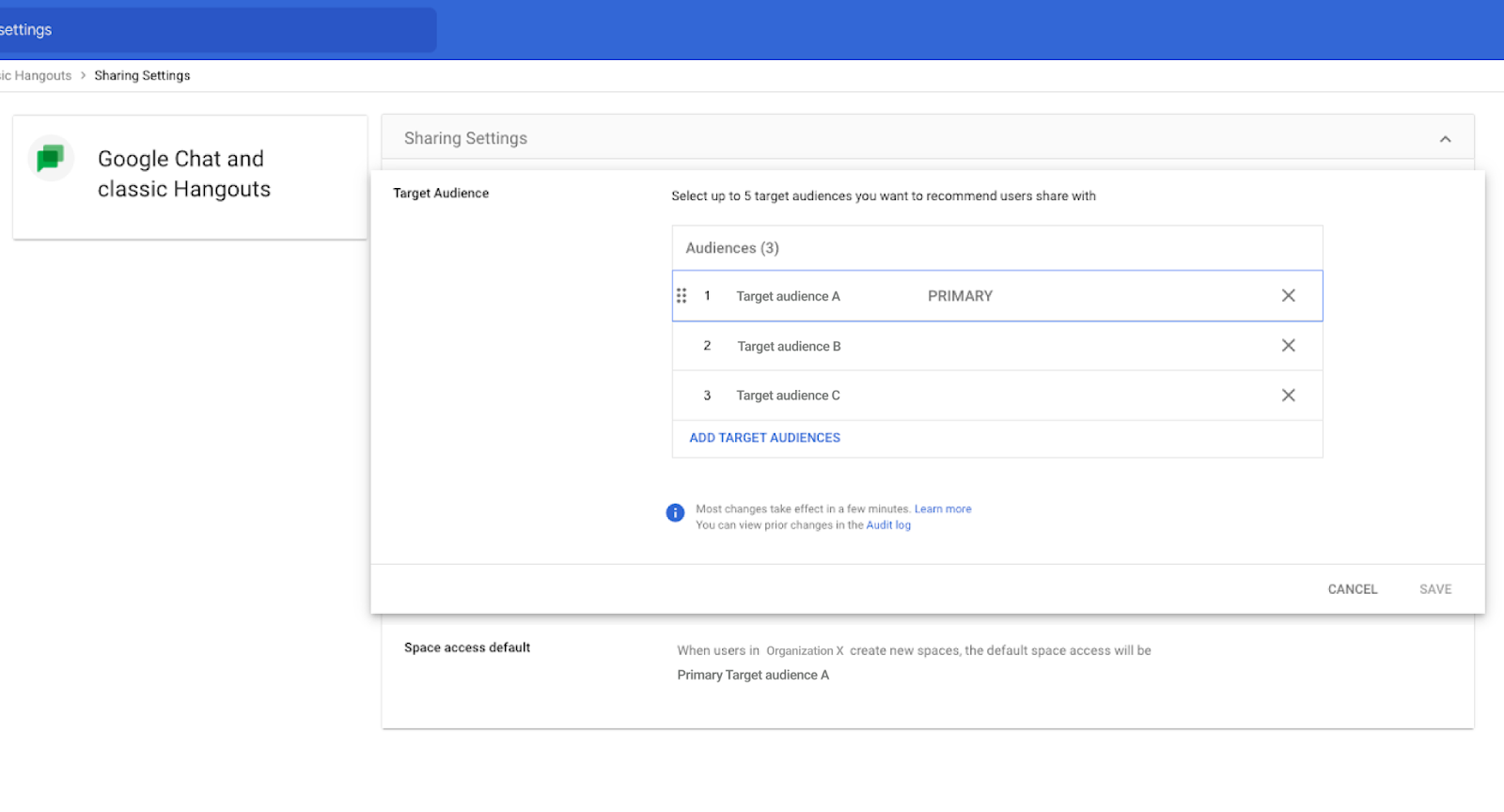Viewport: 1504px width, 812px height.
Task: Click the breadcrumb arrow before Sharing Settings
Action: 83,75
